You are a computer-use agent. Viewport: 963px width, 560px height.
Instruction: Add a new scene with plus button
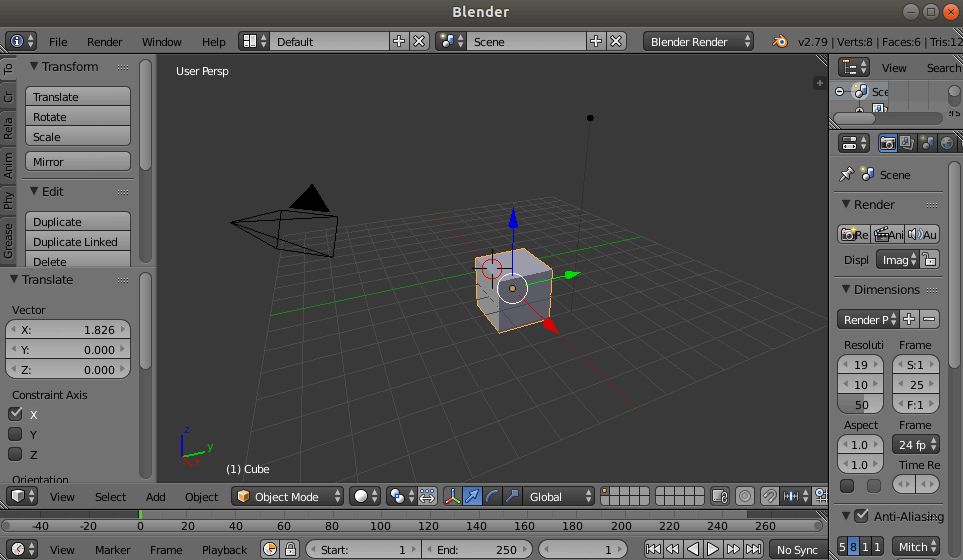(595, 41)
